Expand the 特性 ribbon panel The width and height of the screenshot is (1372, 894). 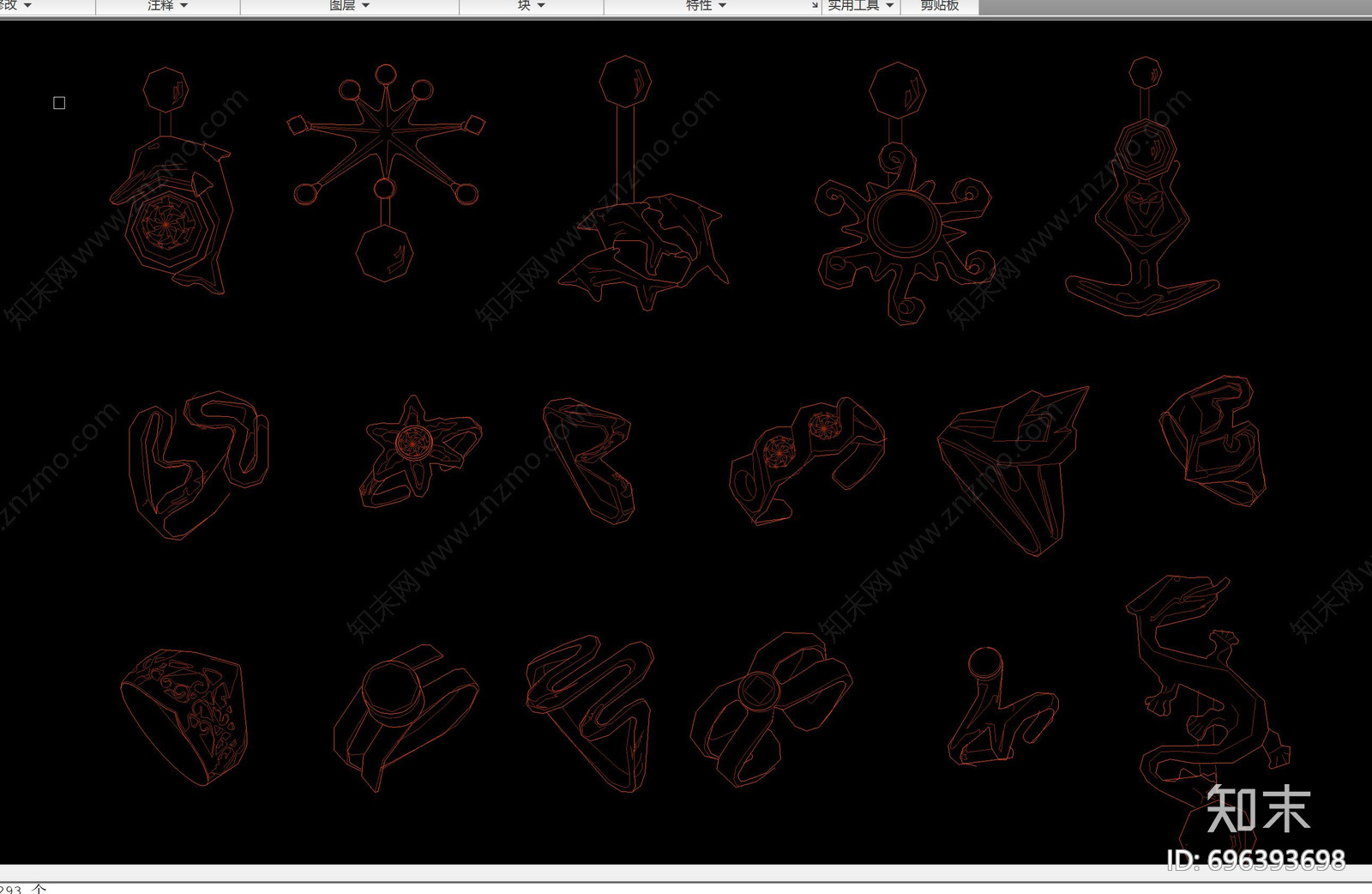click(707, 6)
